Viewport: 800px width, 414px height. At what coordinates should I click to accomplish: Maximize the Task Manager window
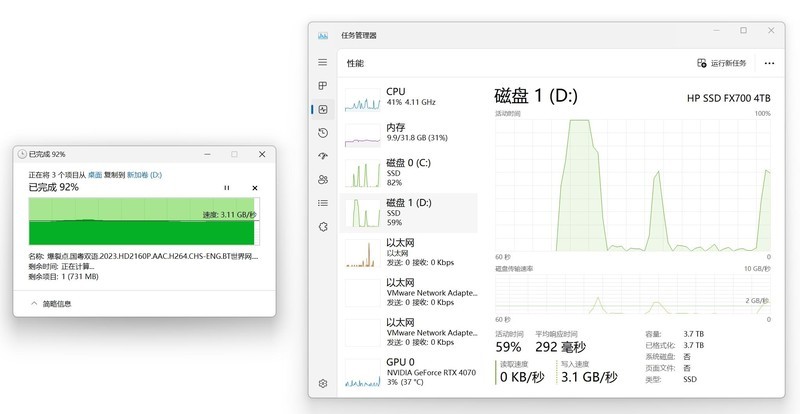[743, 31]
